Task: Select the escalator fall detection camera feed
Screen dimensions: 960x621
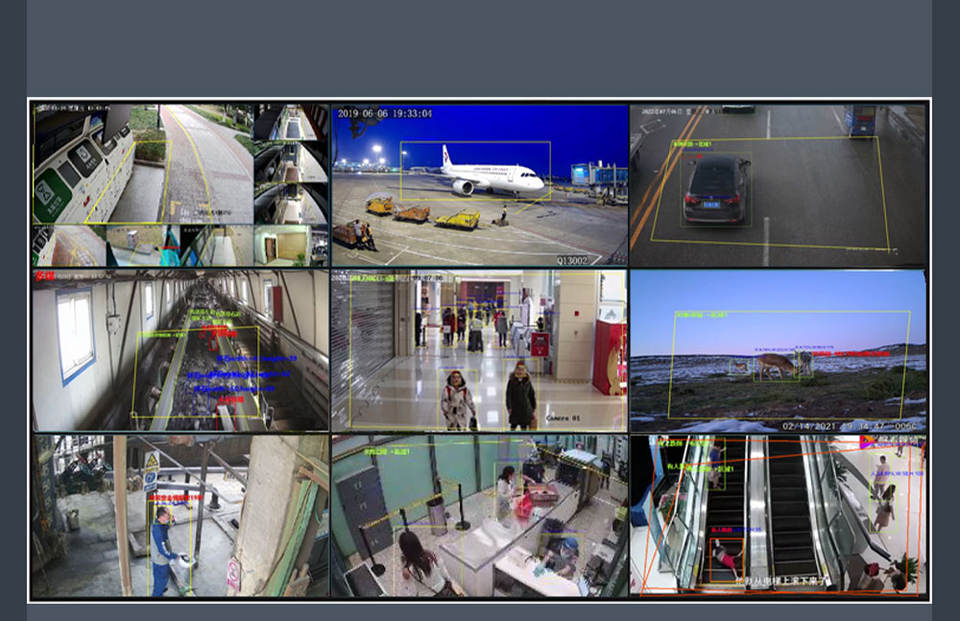Action: click(x=778, y=516)
